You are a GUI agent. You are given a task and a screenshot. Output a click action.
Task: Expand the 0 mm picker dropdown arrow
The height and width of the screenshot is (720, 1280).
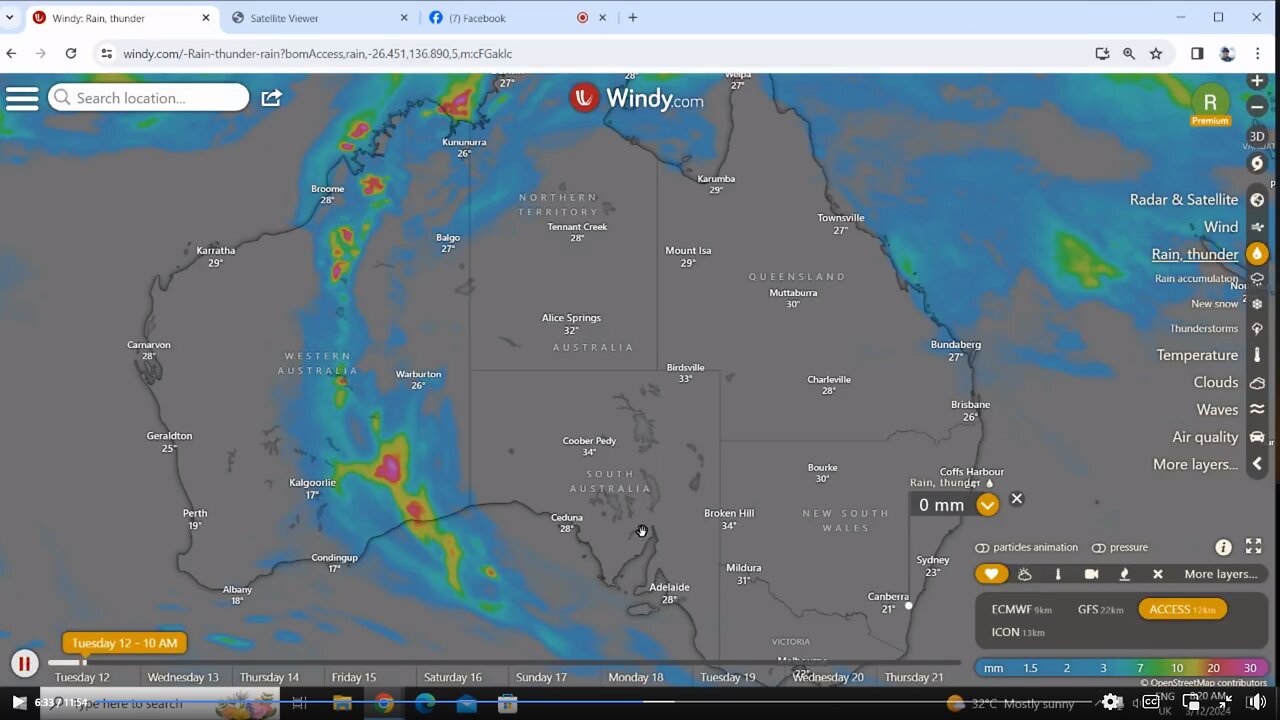pos(987,505)
